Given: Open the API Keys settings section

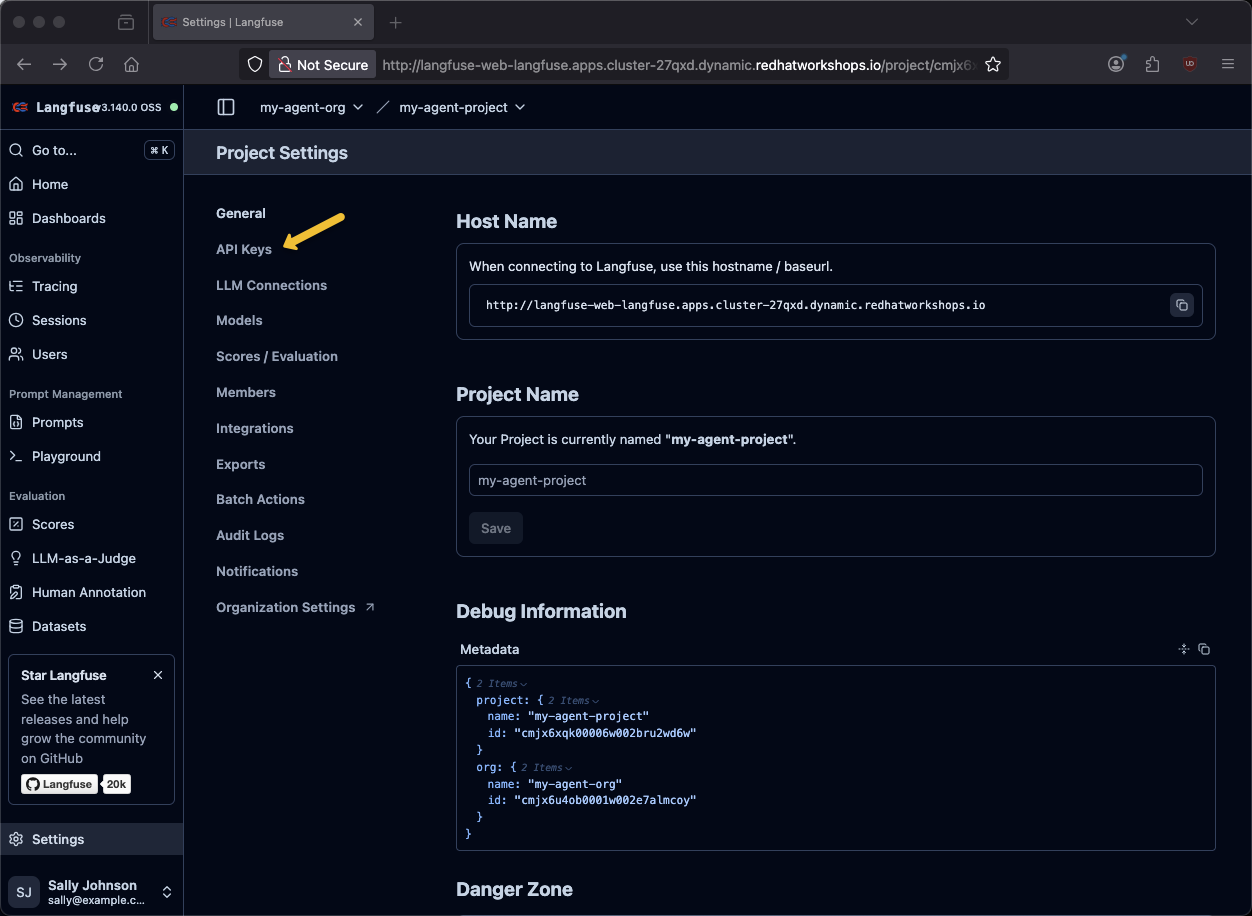Looking at the screenshot, I should point(244,249).
